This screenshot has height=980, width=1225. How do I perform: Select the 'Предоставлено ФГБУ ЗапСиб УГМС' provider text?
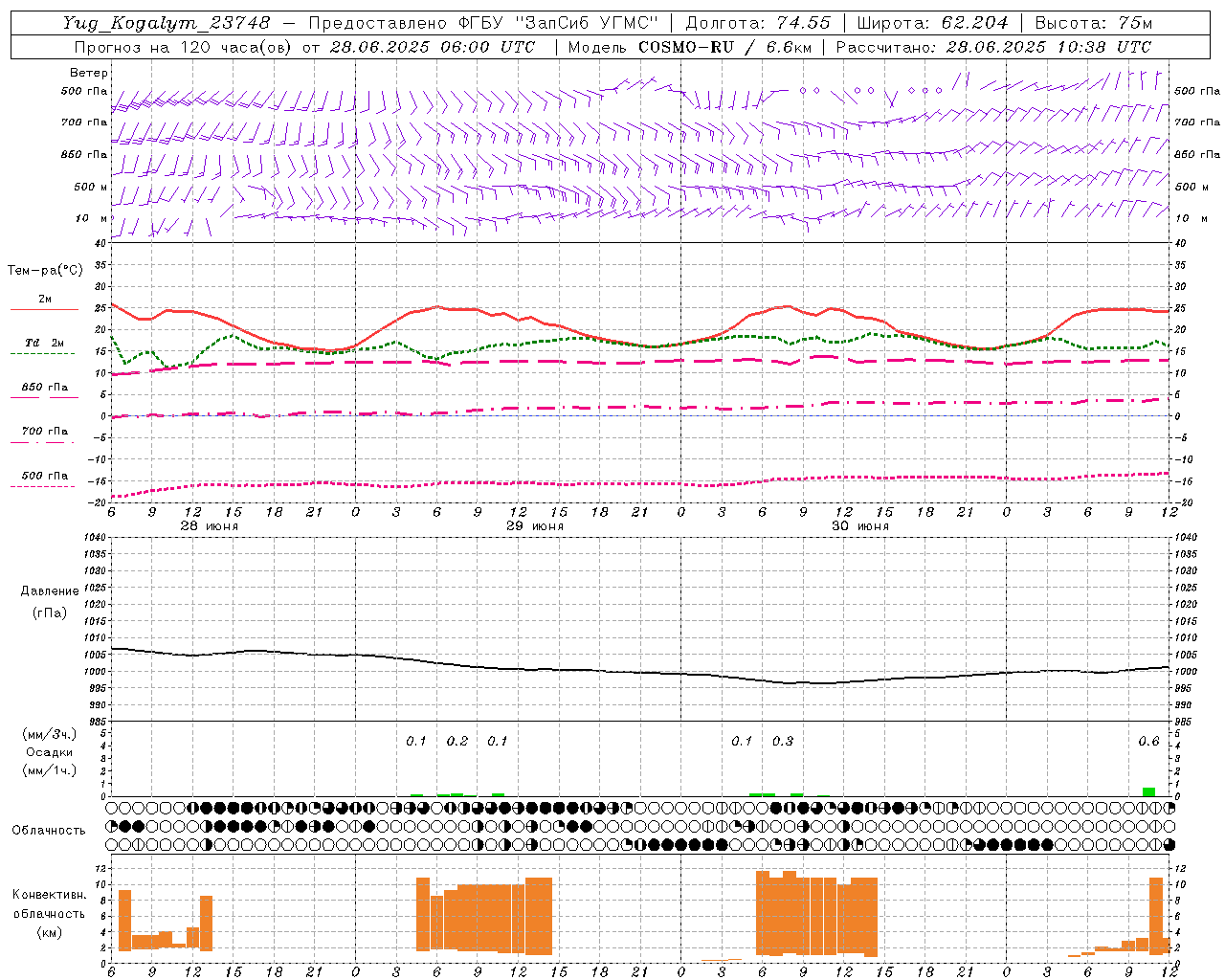(x=484, y=23)
